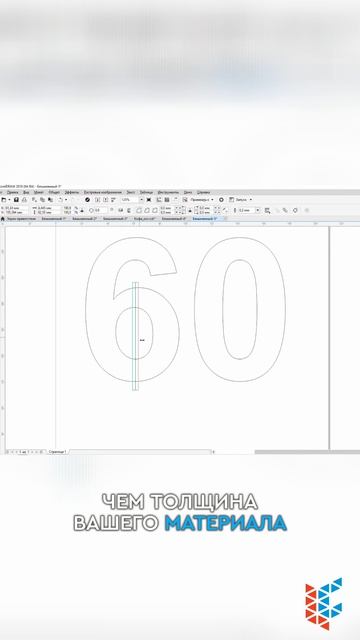Select the Round corner type icon
Image resolution: width=360 pixels, height=640 pixels.
(139, 210)
